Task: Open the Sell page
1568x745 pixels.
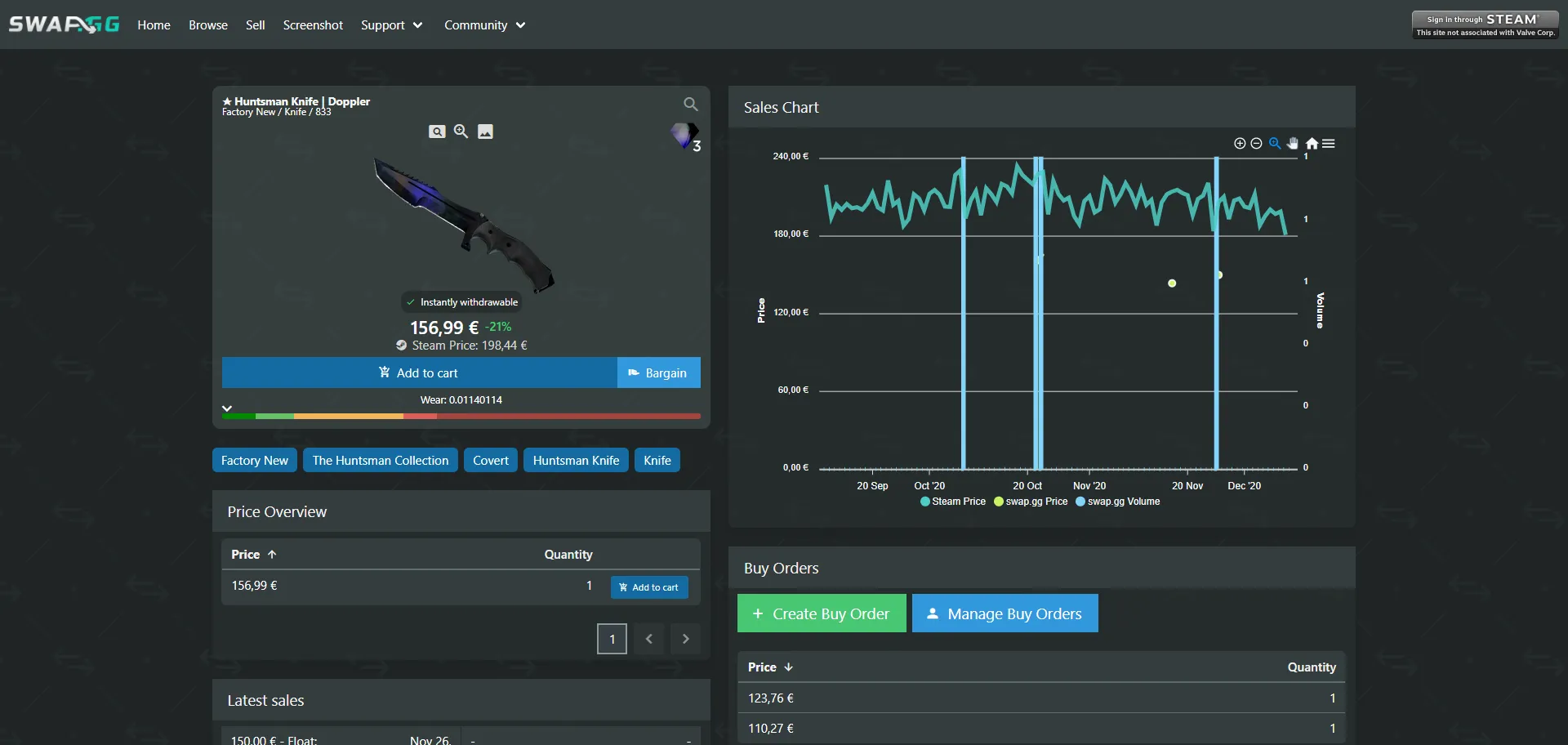Action: pos(255,25)
